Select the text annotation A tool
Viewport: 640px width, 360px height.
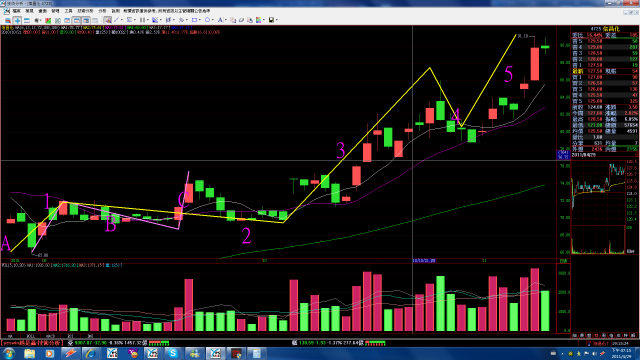pos(220,20)
